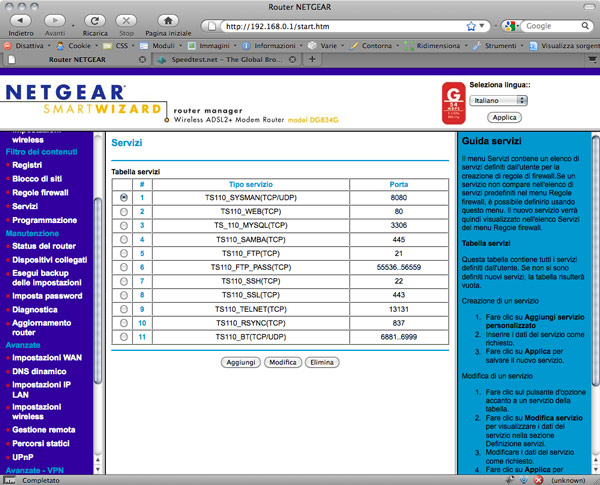Select radio button for TS110_SYSMAN service
600x485 pixels.
coord(124,198)
